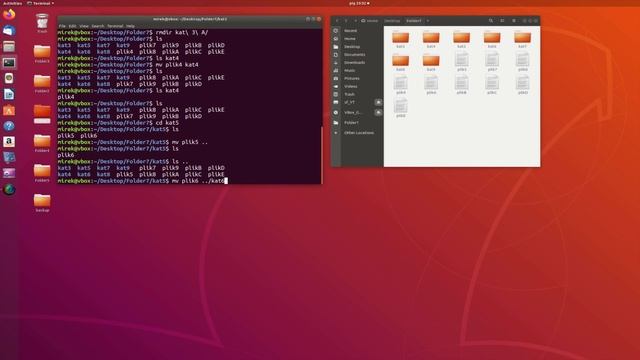Open the Edit menu in Terminal
Image resolution: width=640 pixels, height=360 pixels.
[x=72, y=26]
